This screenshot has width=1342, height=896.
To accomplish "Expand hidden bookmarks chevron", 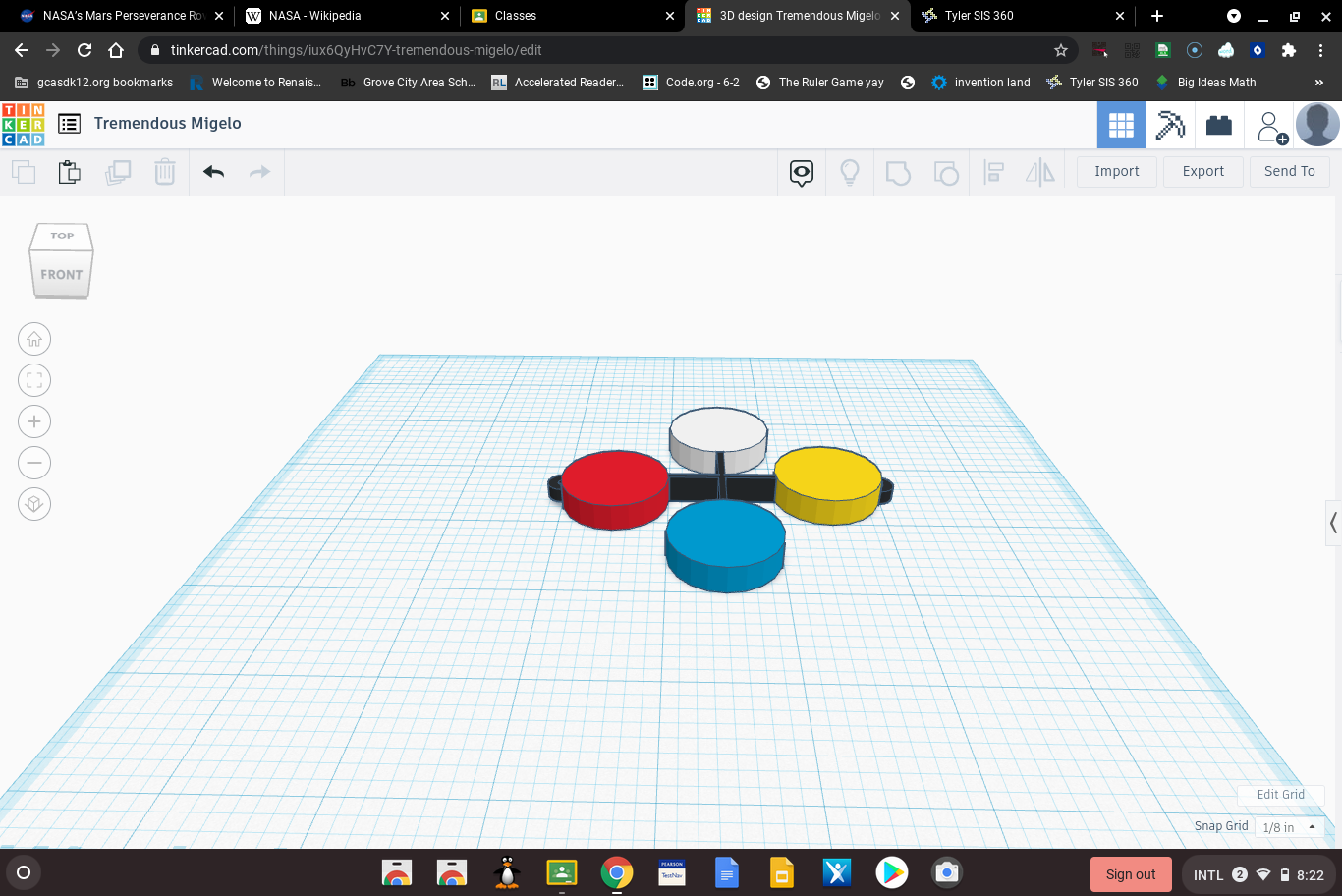I will [1319, 83].
